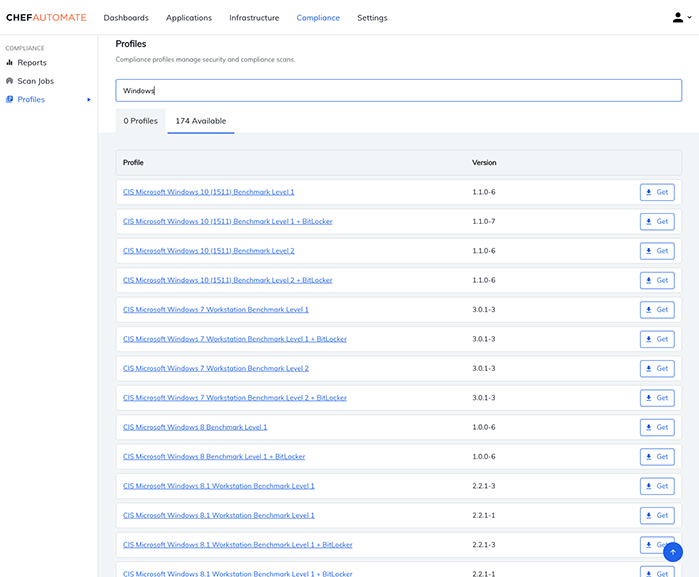The image size is (699, 577).
Task: Switch to the 0 Profiles tab
Action: (x=141, y=121)
